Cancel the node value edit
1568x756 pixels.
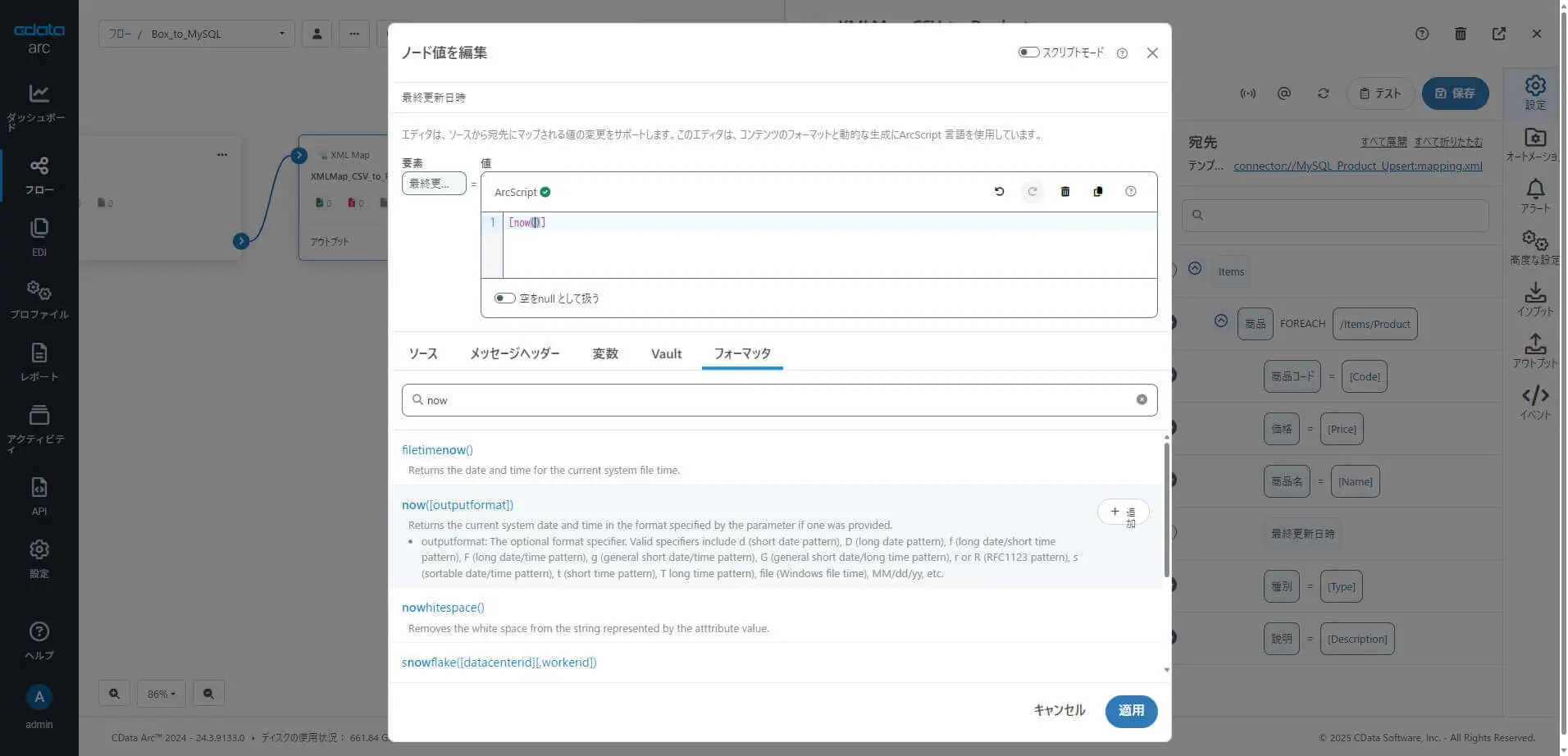pos(1059,711)
